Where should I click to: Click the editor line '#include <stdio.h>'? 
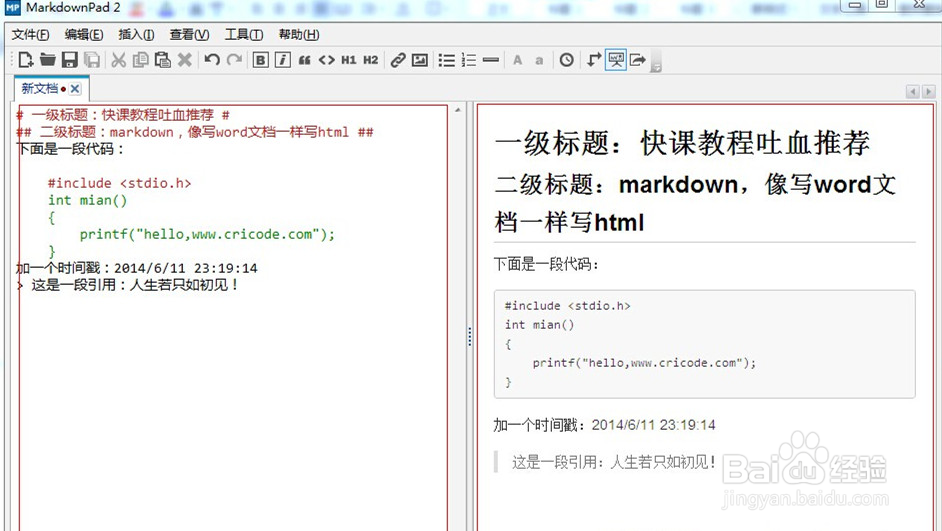pos(120,183)
